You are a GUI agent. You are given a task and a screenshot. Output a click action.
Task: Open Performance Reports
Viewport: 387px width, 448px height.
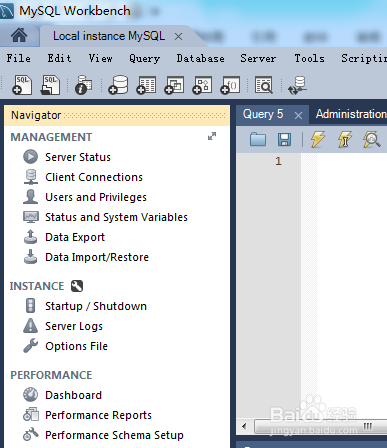pyautogui.click(x=98, y=415)
